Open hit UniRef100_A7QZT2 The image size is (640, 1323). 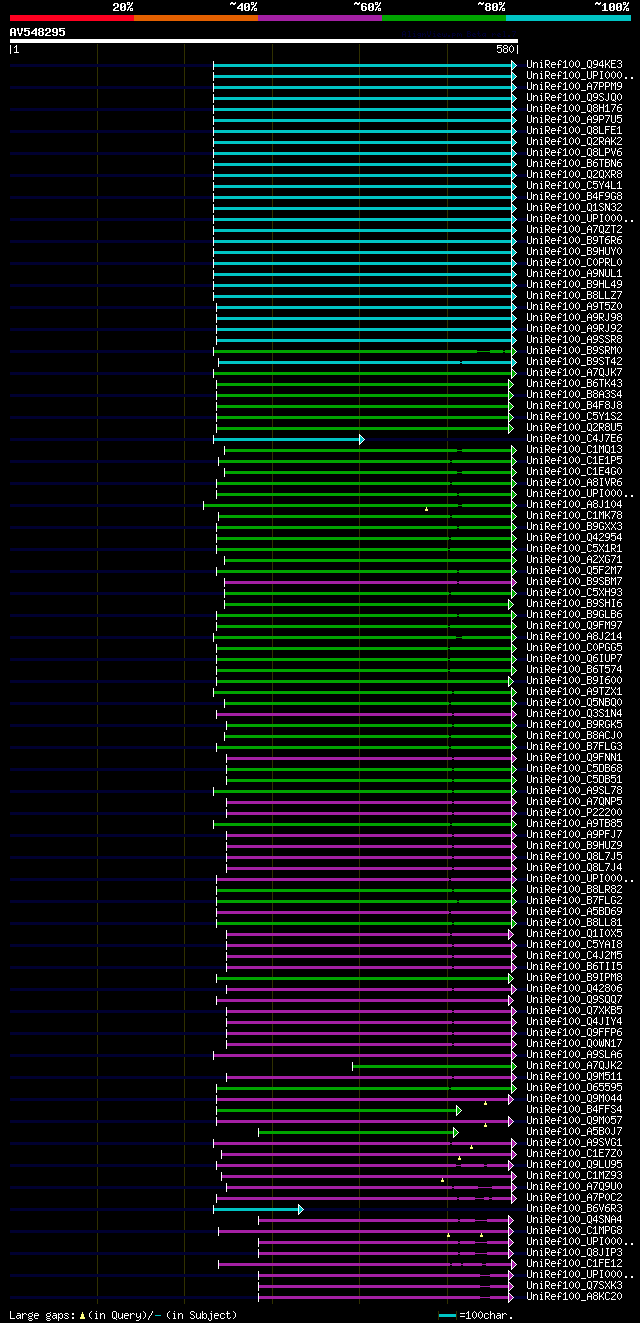(574, 230)
